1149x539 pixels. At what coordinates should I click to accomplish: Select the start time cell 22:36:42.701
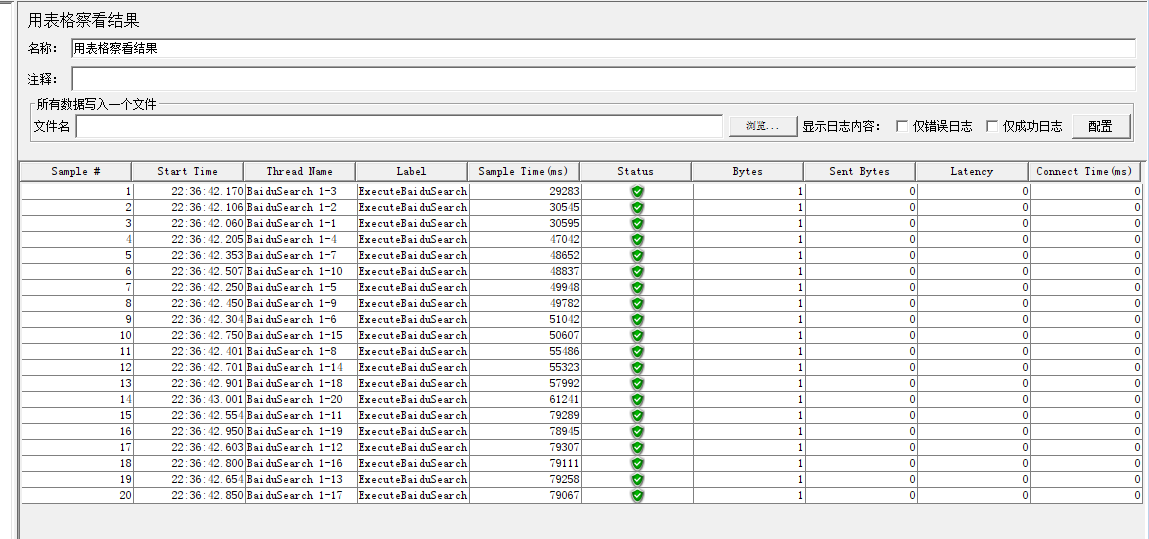[x=189, y=368]
